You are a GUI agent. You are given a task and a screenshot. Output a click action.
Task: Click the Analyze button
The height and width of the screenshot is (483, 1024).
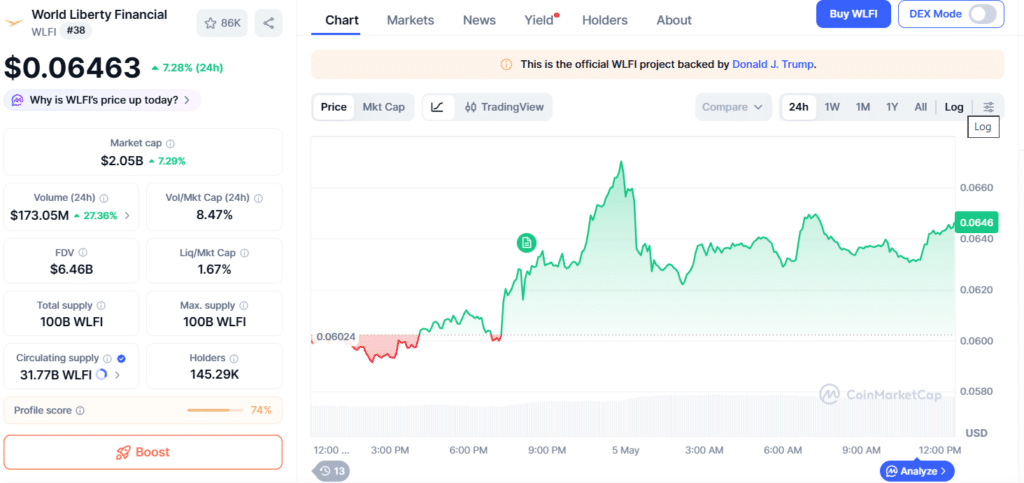(x=917, y=471)
